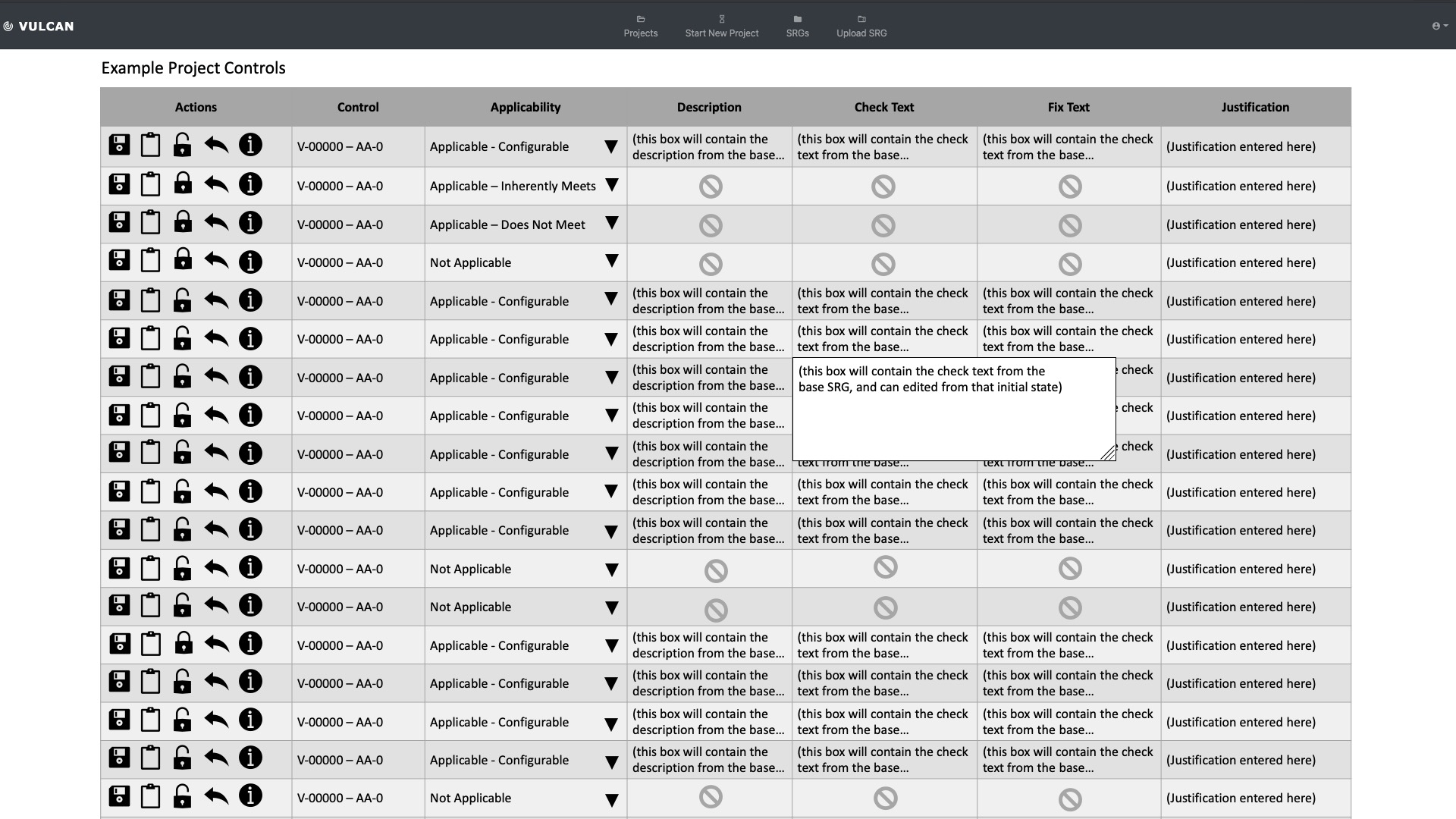Click save icon in the Inherently Meets row
This screenshot has width=1456, height=819.
119,184
